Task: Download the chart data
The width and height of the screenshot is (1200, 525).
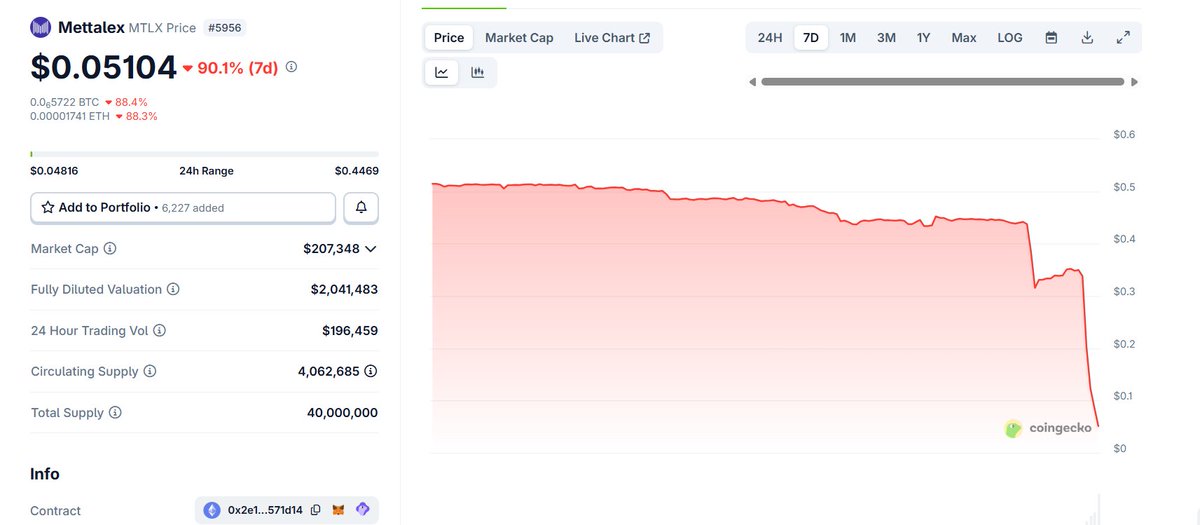Action: pyautogui.click(x=1087, y=38)
